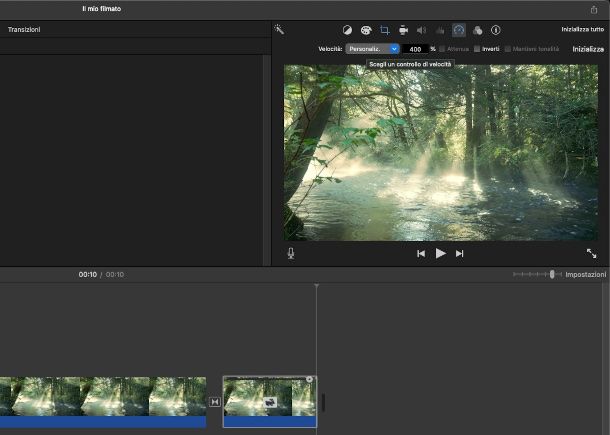Click the speedometer speed tool

(x=459, y=31)
